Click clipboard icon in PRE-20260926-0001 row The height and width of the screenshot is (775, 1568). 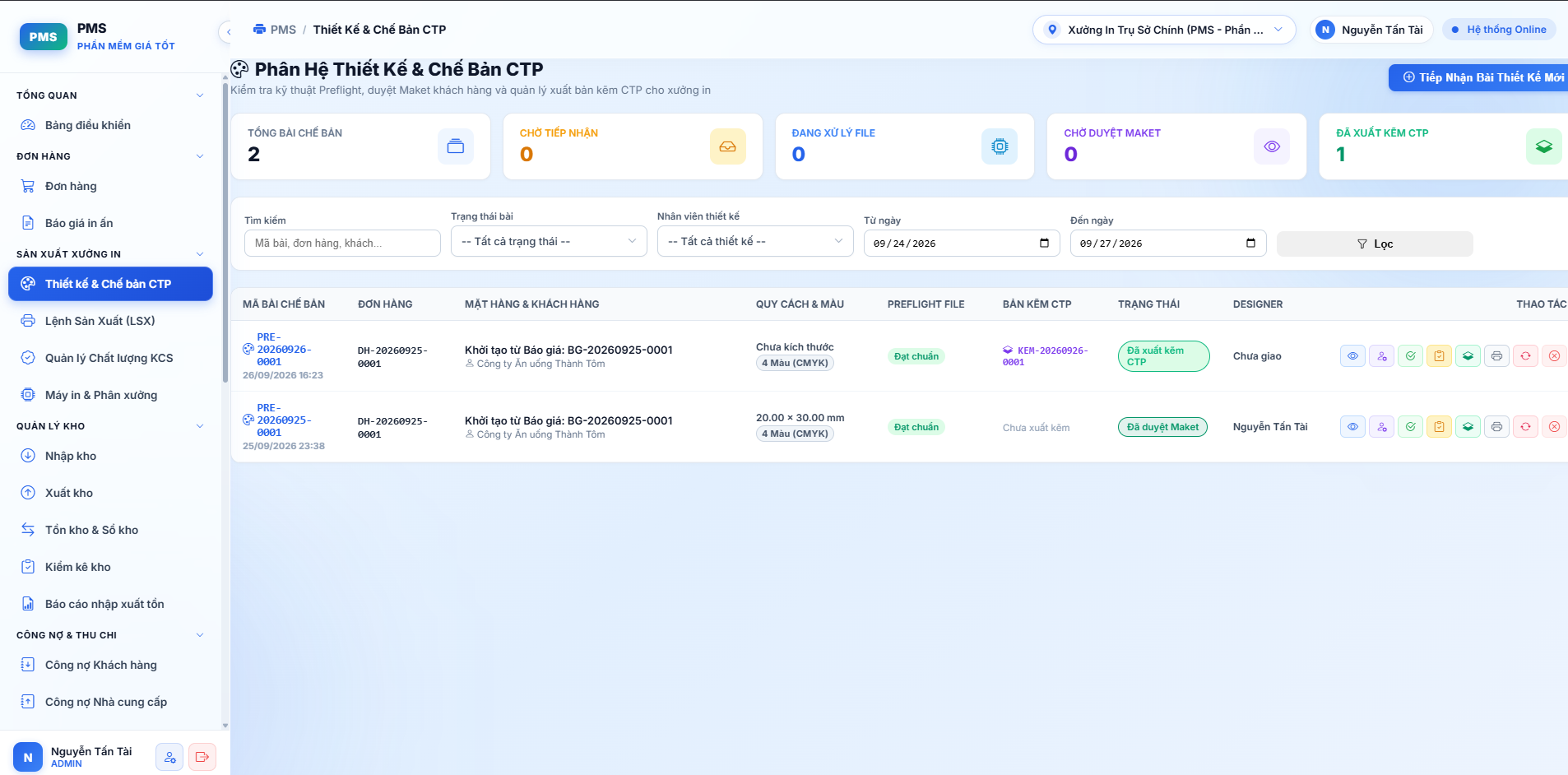tap(1439, 356)
